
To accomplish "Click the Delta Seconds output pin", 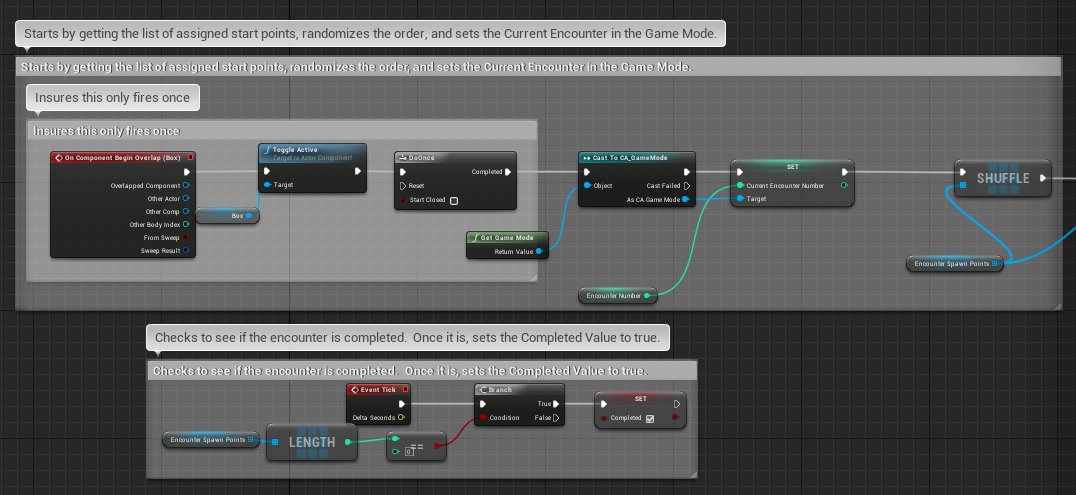I will coord(401,417).
